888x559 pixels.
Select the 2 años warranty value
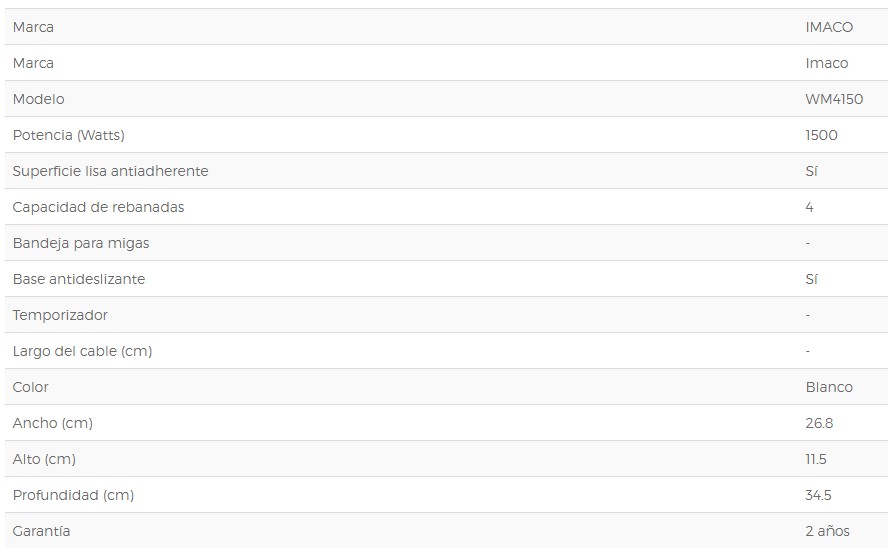827,531
